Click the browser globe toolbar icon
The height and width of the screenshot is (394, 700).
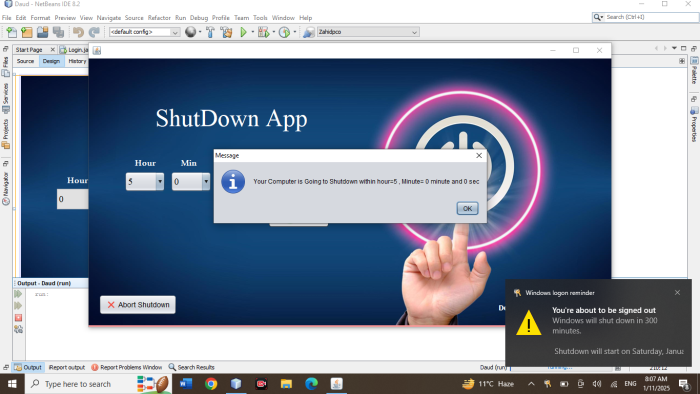[190, 32]
